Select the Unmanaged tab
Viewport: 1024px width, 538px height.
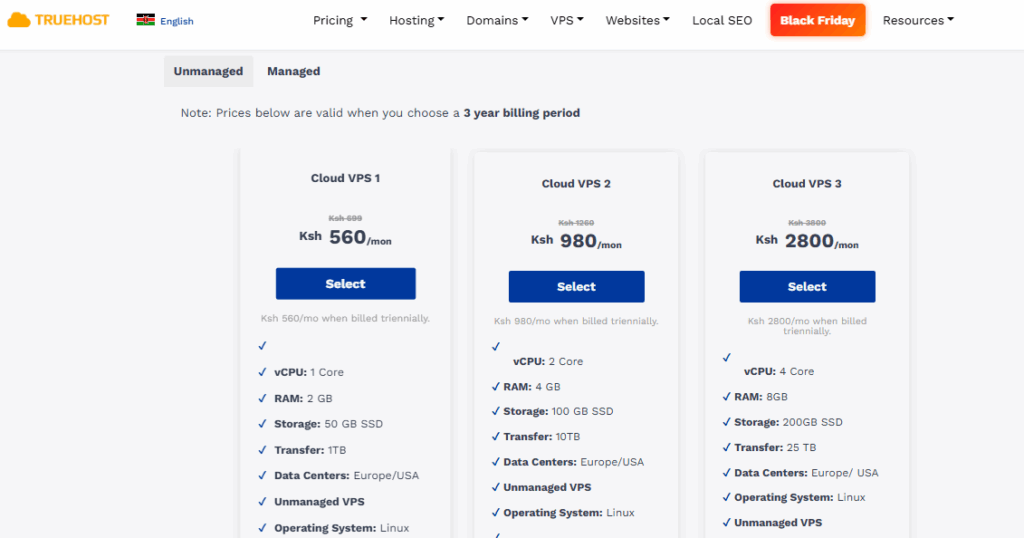[208, 71]
